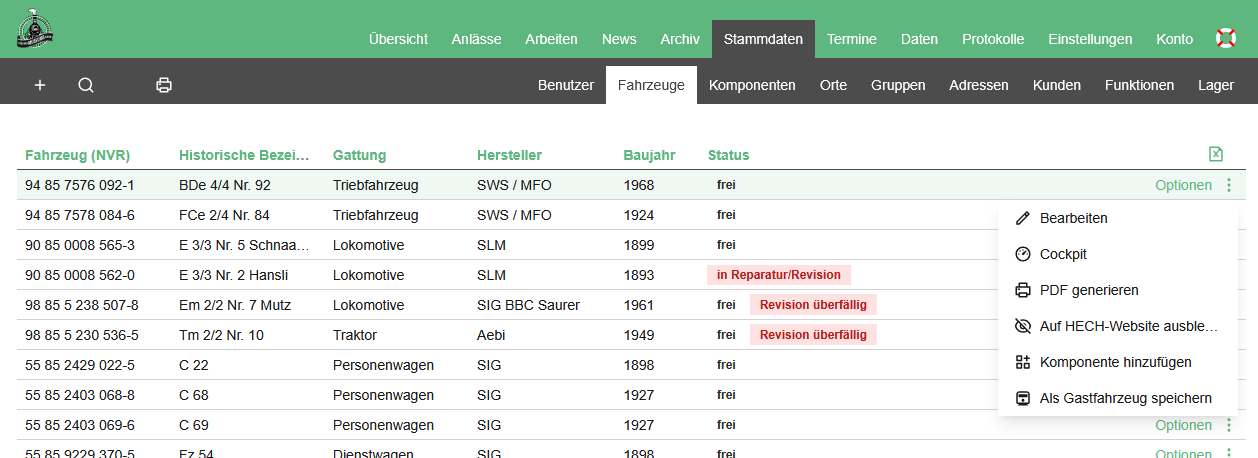The width and height of the screenshot is (1258, 458).
Task: Select Bearbeiten from context menu
Action: [1118, 218]
